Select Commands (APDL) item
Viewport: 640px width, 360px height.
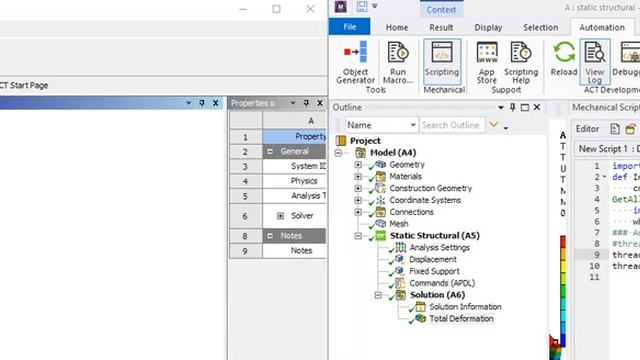442,283
